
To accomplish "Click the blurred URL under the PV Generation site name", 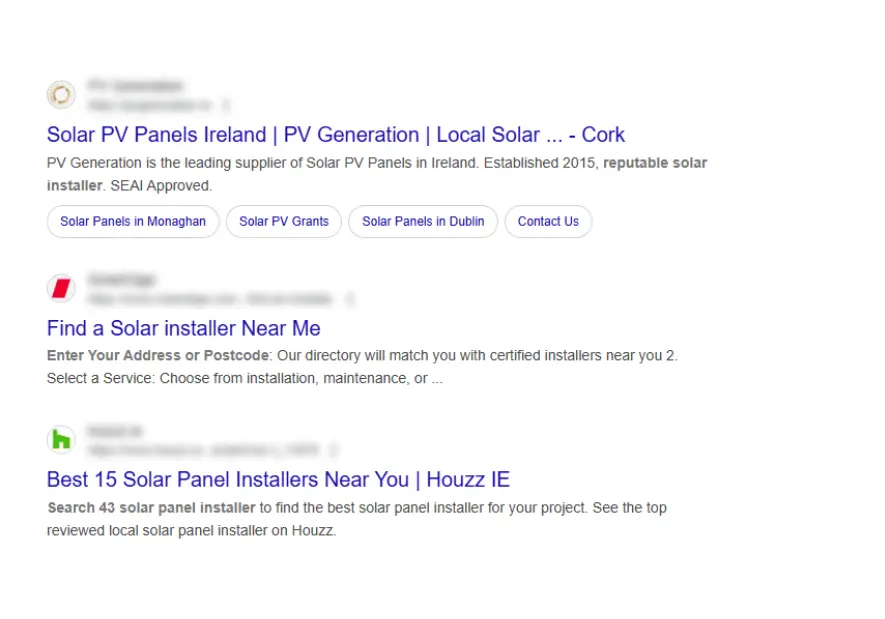I will tap(150, 105).
